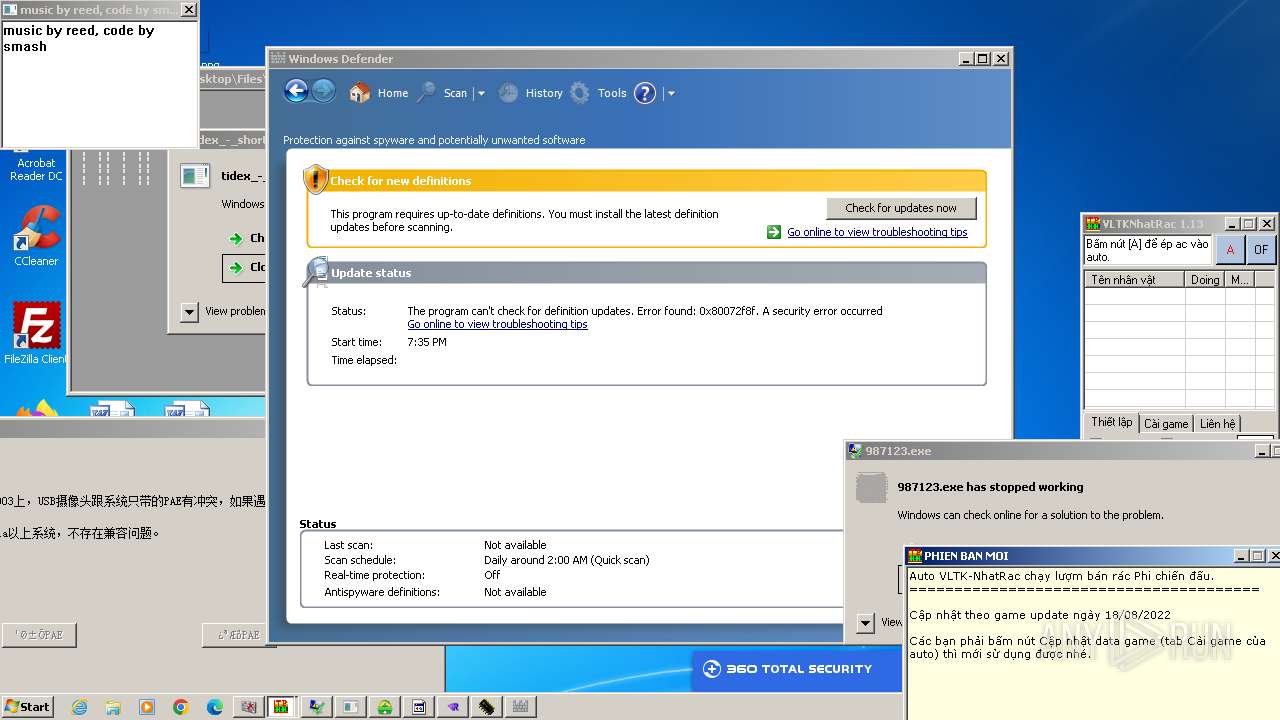Click the A button in VLTKNhatRac

[x=1230, y=250]
